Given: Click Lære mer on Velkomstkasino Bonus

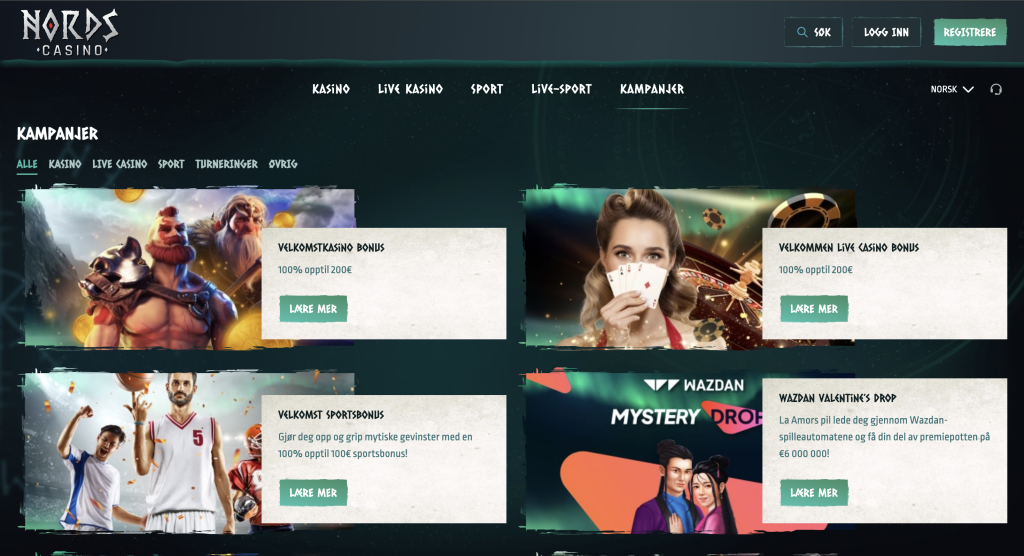Looking at the screenshot, I should pos(313,308).
